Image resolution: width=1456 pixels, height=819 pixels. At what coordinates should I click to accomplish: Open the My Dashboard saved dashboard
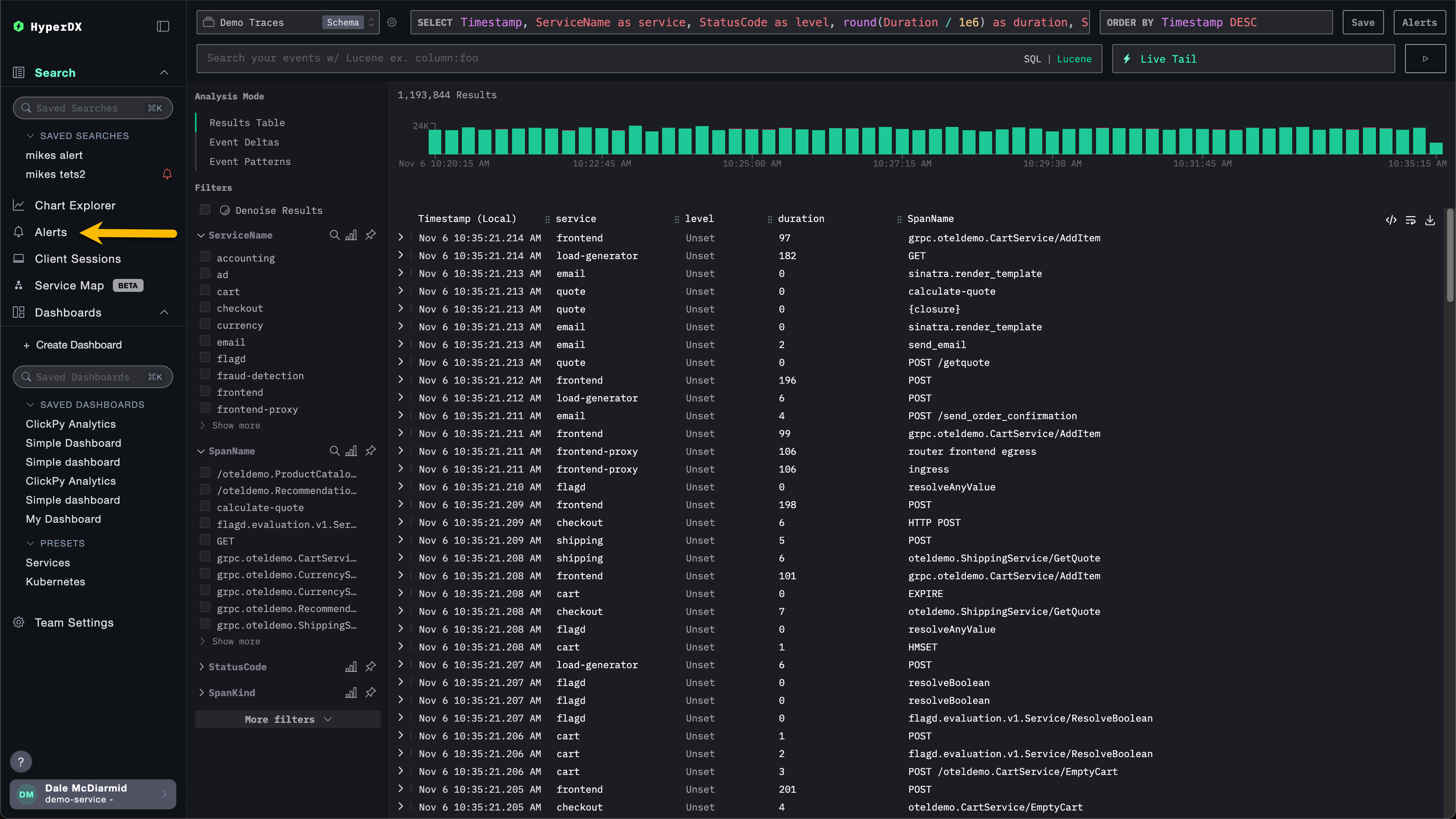(x=63, y=519)
